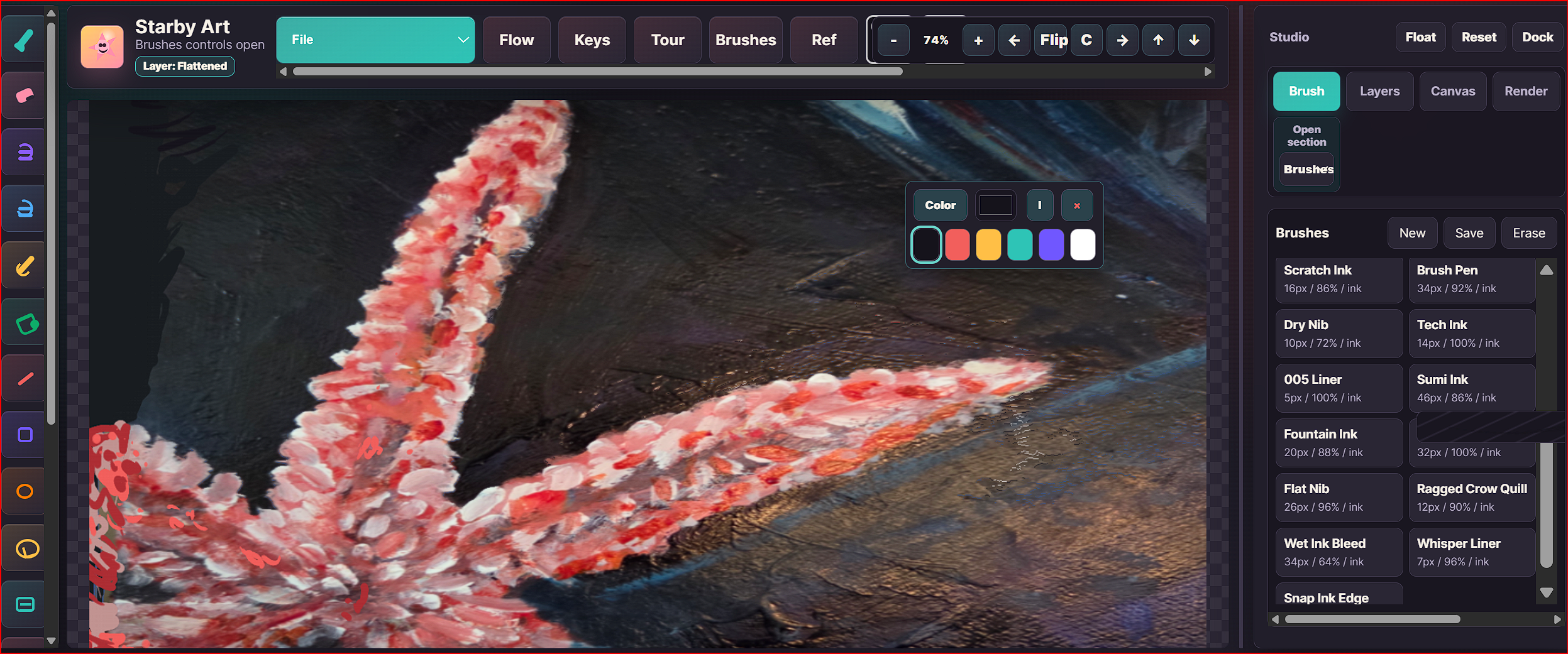Open the Brushes section button

[1307, 169]
